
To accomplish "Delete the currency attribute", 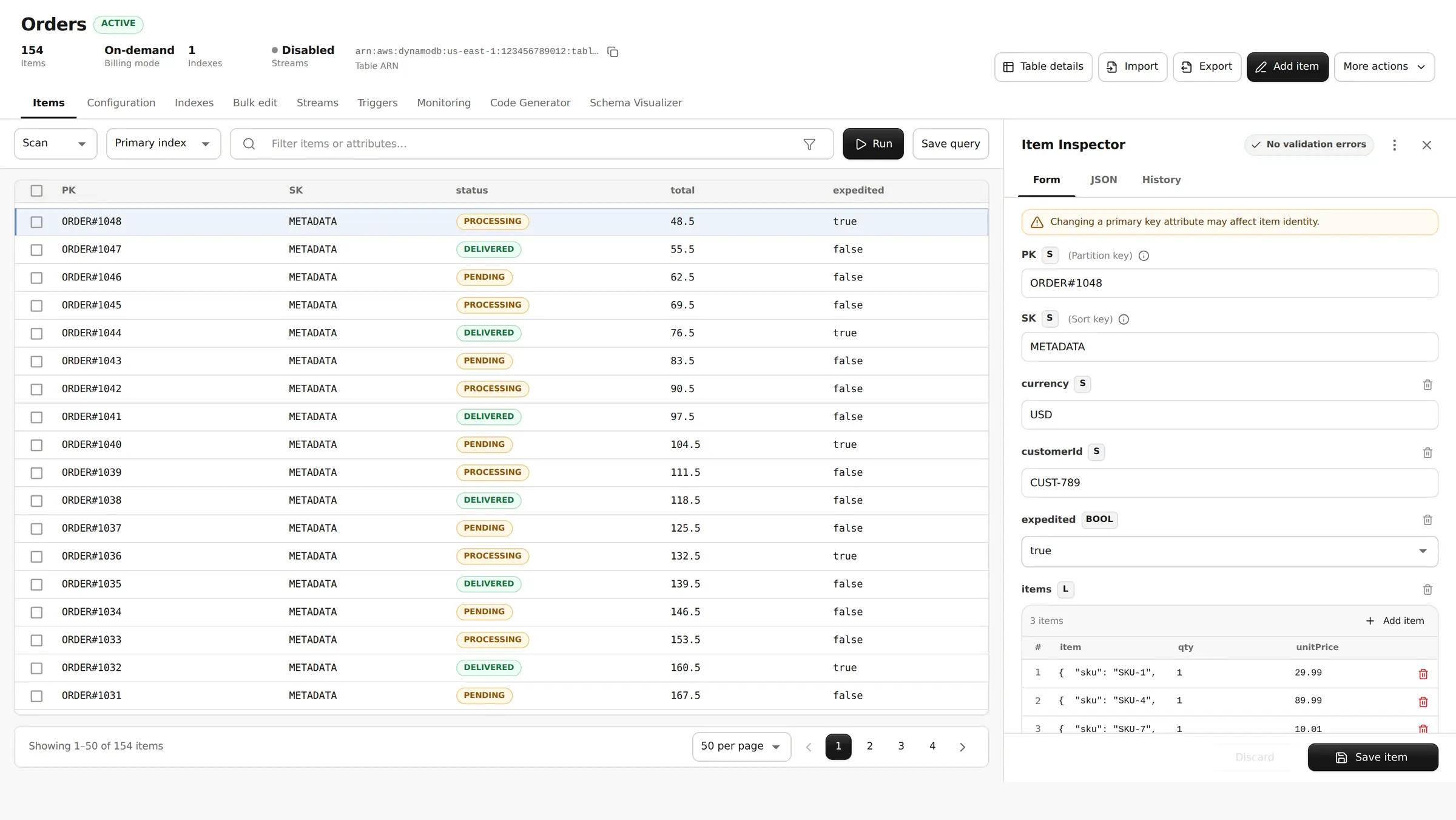I will (x=1427, y=385).
